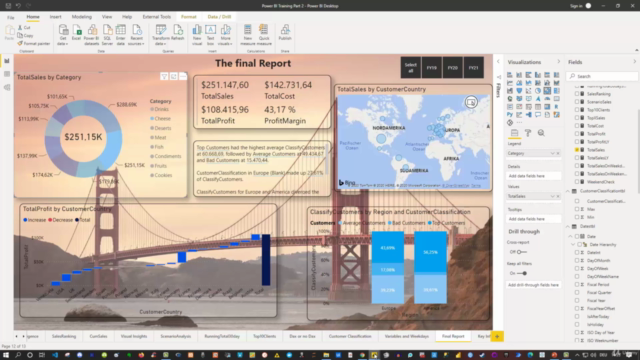Click the Add drill-through fields well
The width and height of the screenshot is (640, 360).
[533, 285]
